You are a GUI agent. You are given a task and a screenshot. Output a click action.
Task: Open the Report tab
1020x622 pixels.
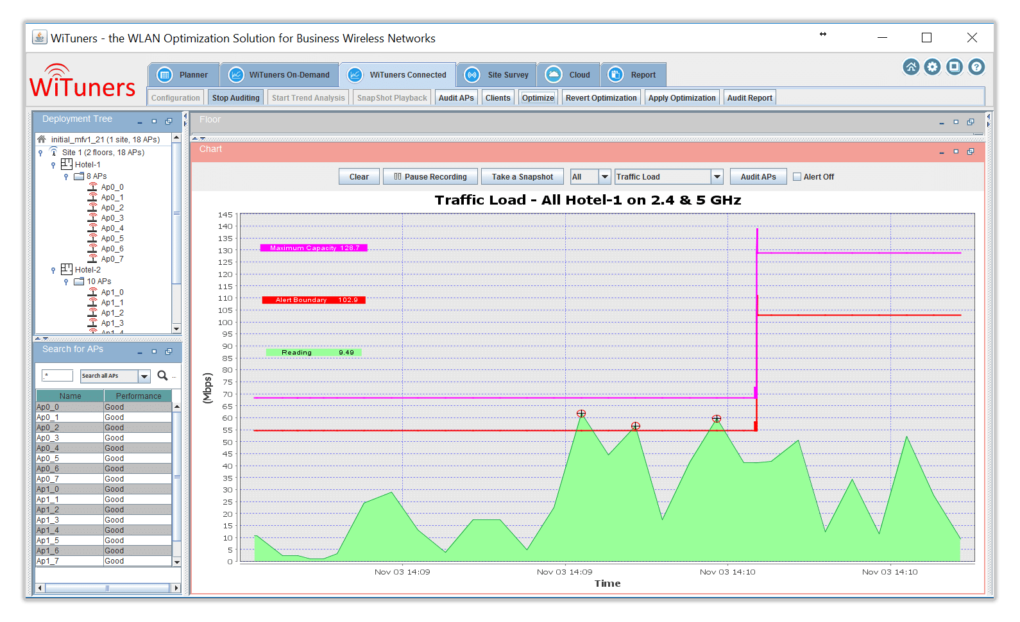coord(633,75)
